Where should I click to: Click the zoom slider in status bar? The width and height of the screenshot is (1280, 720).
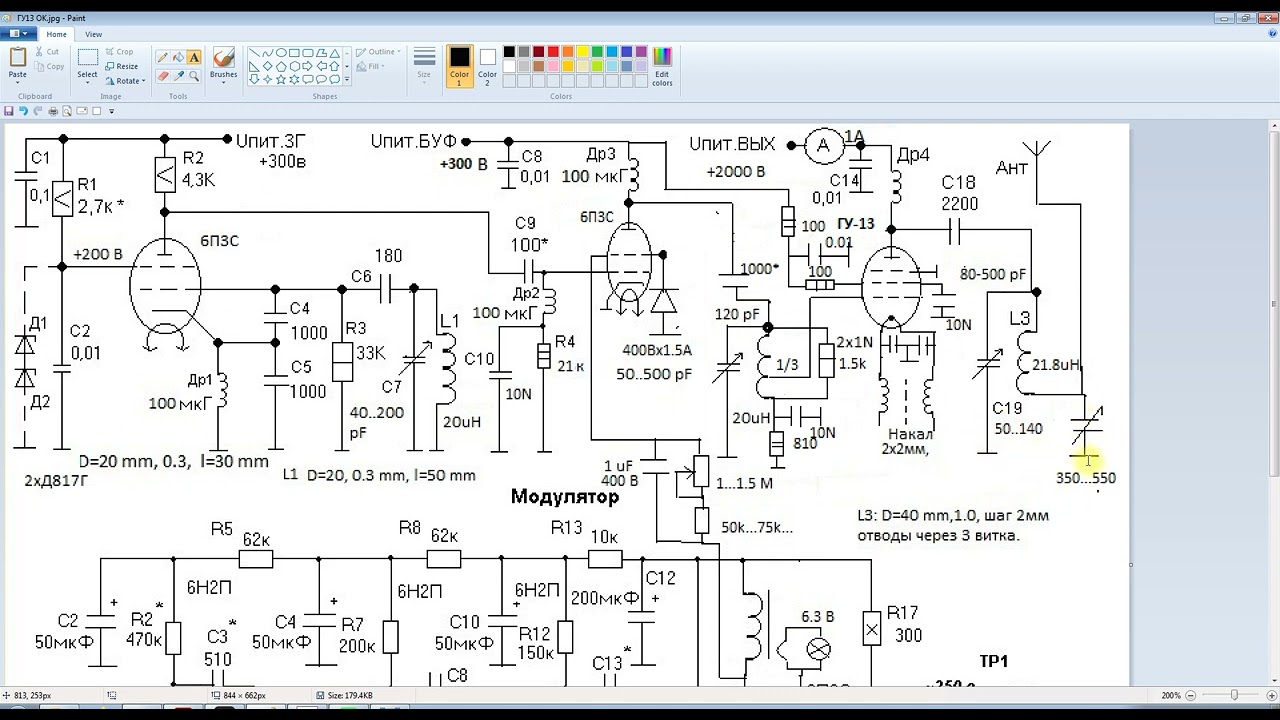pos(1234,695)
